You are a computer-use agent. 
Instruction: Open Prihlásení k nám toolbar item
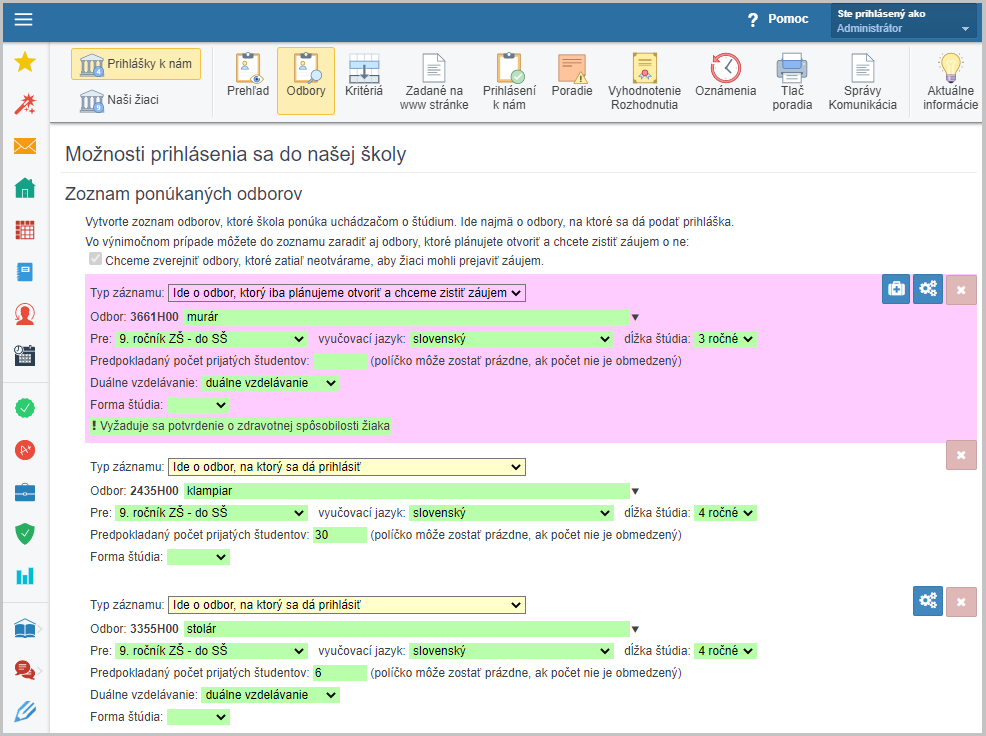click(509, 82)
